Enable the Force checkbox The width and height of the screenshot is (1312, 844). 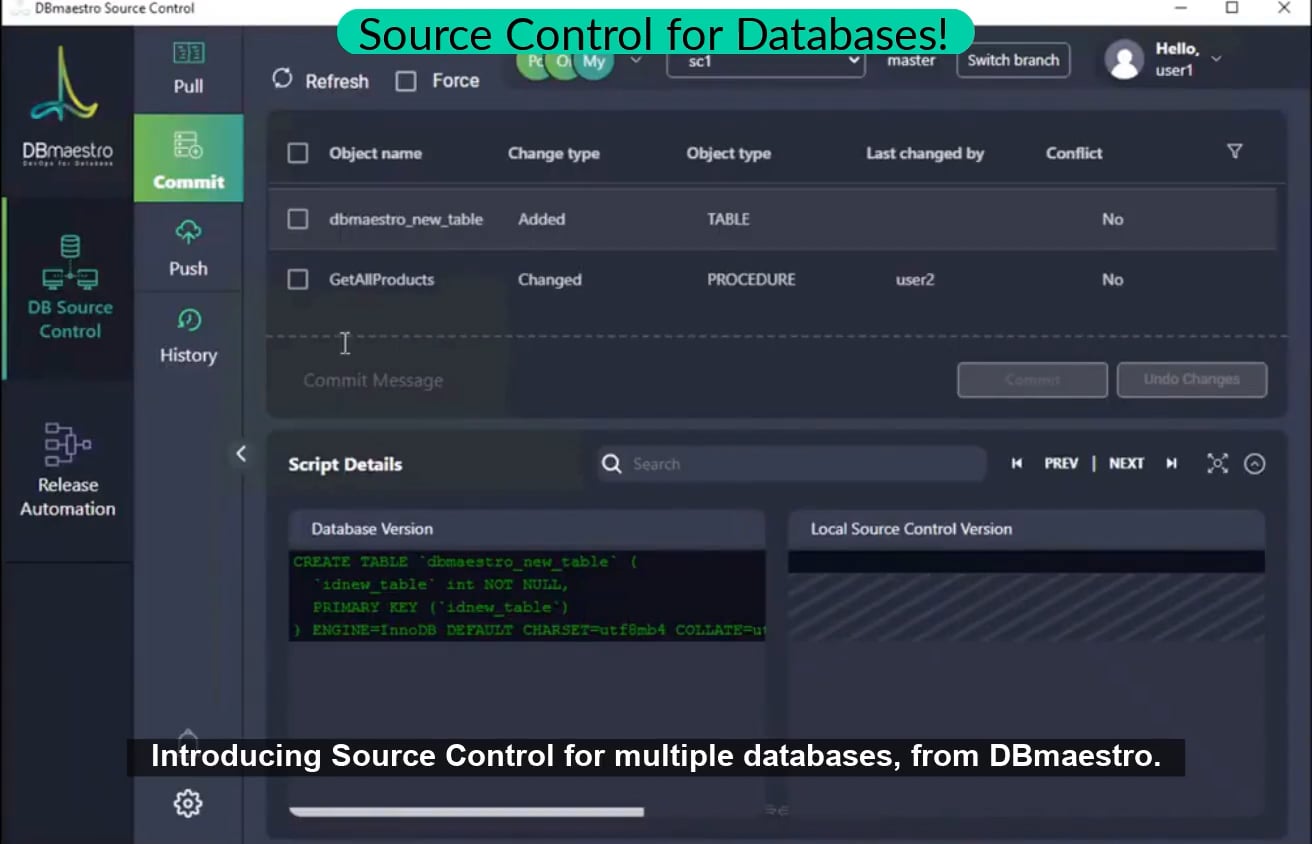tap(406, 81)
